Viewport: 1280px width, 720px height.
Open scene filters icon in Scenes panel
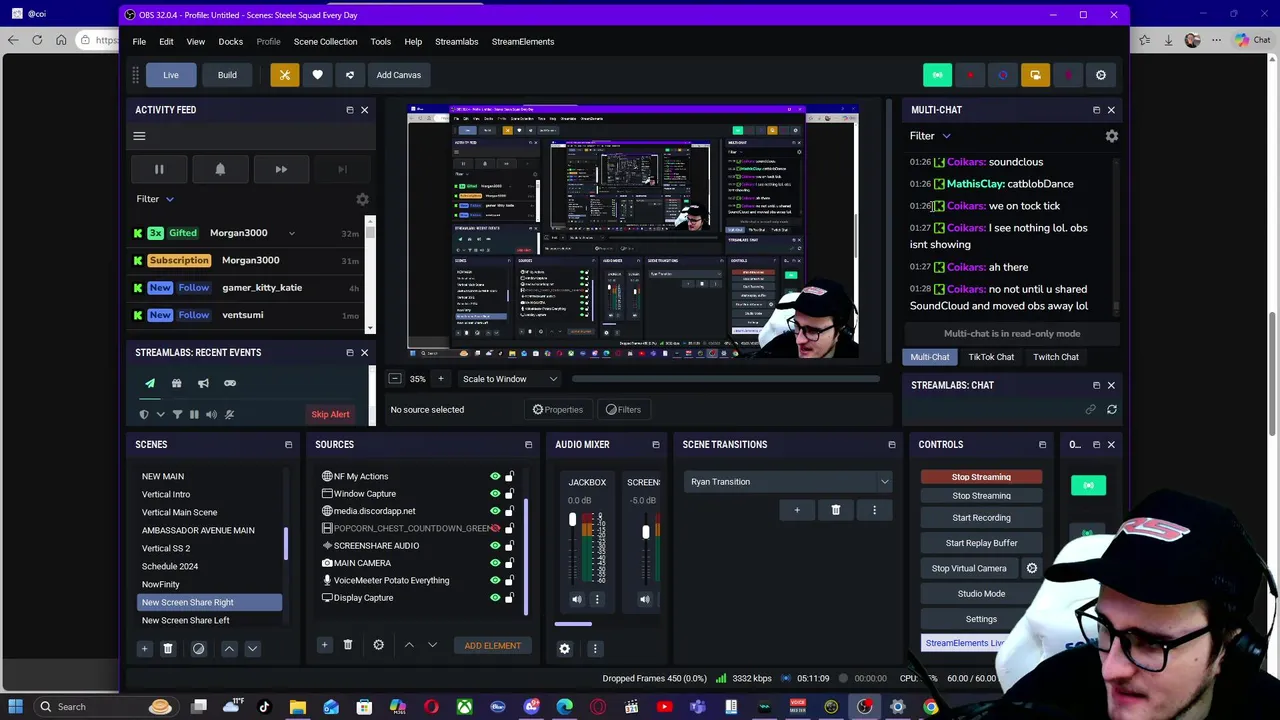pos(198,648)
